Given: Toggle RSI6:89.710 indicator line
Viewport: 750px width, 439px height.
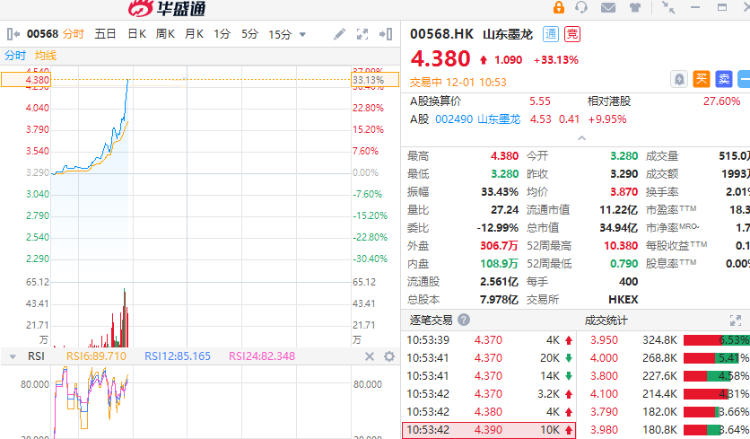Looking at the screenshot, I should pyautogui.click(x=96, y=356).
